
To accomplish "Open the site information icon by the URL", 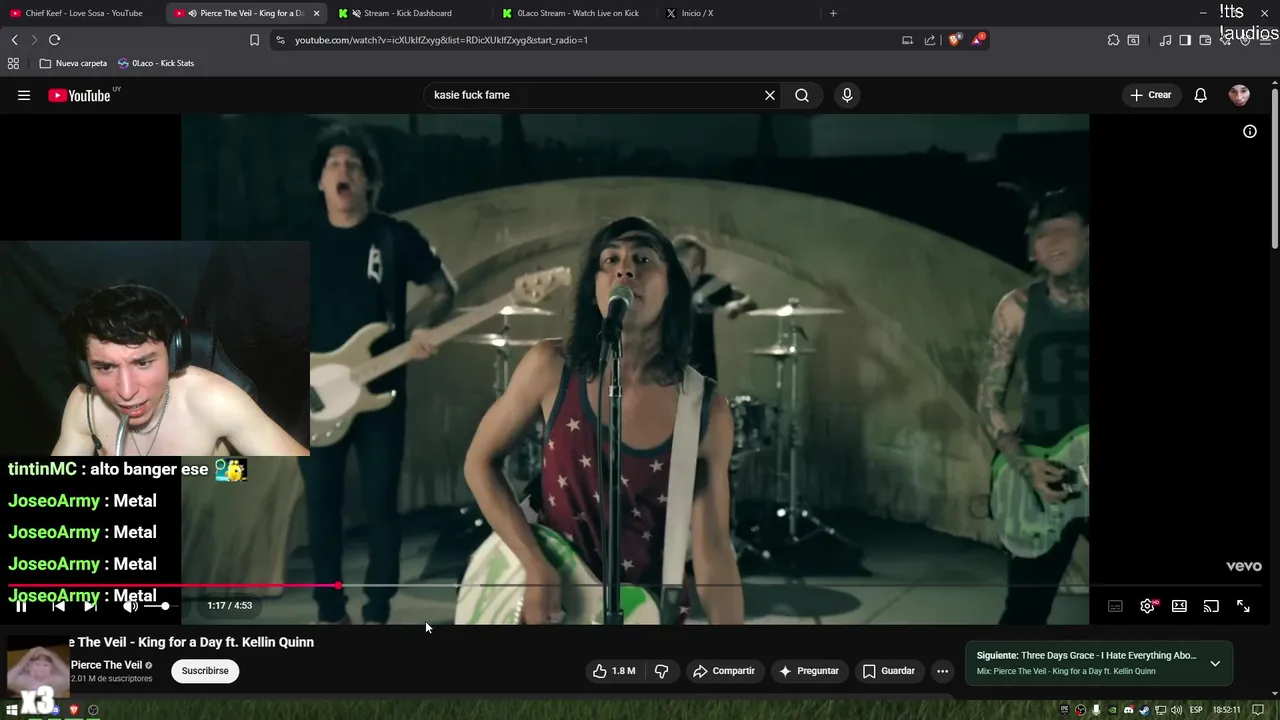I will (x=280, y=40).
